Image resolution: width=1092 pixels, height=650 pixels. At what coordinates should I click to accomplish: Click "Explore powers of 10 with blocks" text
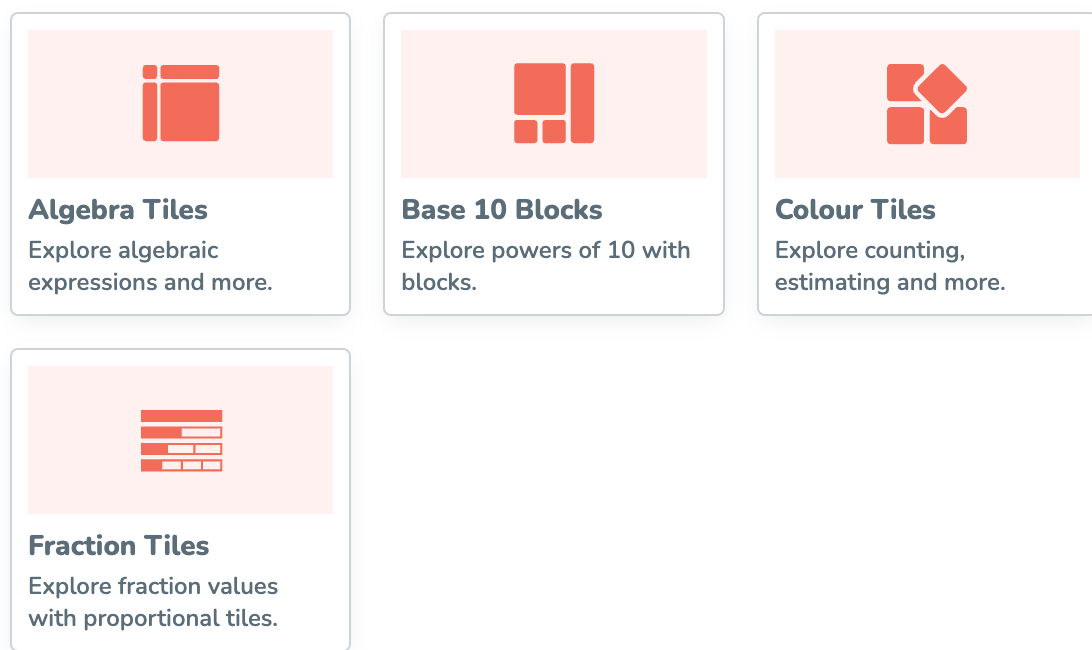545,266
